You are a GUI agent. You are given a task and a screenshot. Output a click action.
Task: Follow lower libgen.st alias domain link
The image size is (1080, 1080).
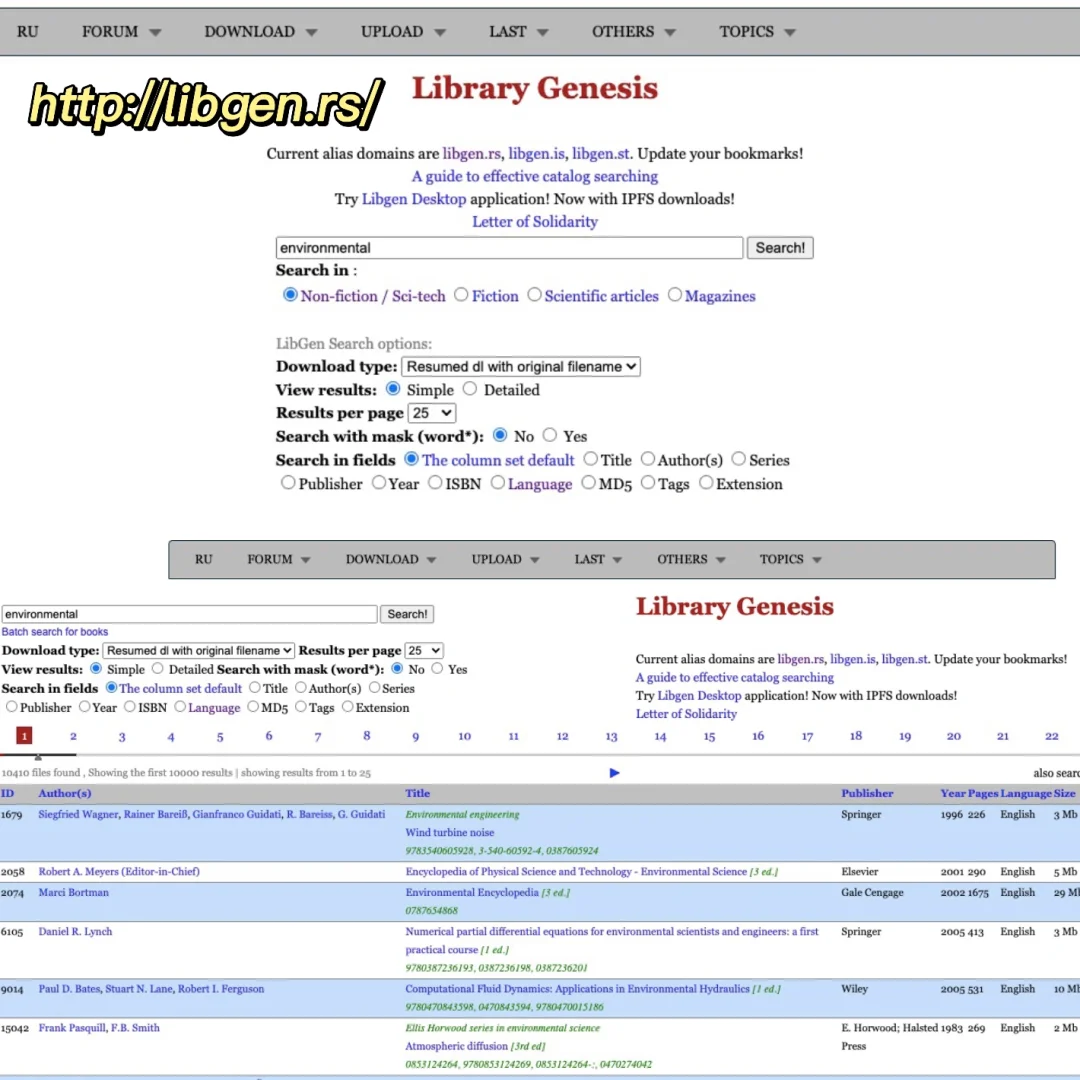pyautogui.click(x=904, y=659)
